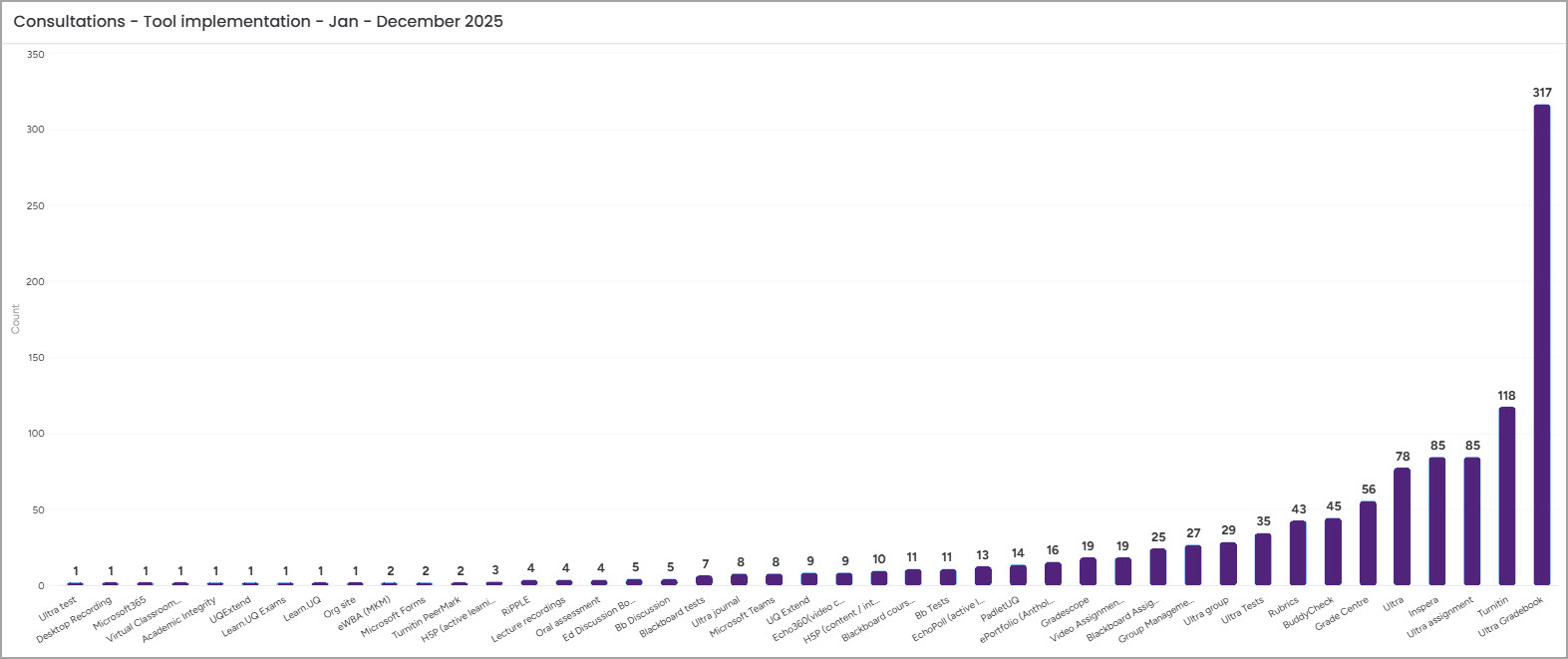Click the Ultra group bar showing 29
Screen dimensions: 1568x659
(x=1228, y=563)
